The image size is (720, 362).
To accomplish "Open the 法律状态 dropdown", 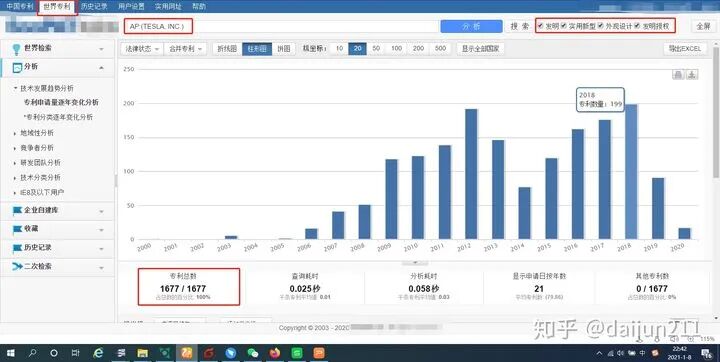I will click(x=142, y=49).
